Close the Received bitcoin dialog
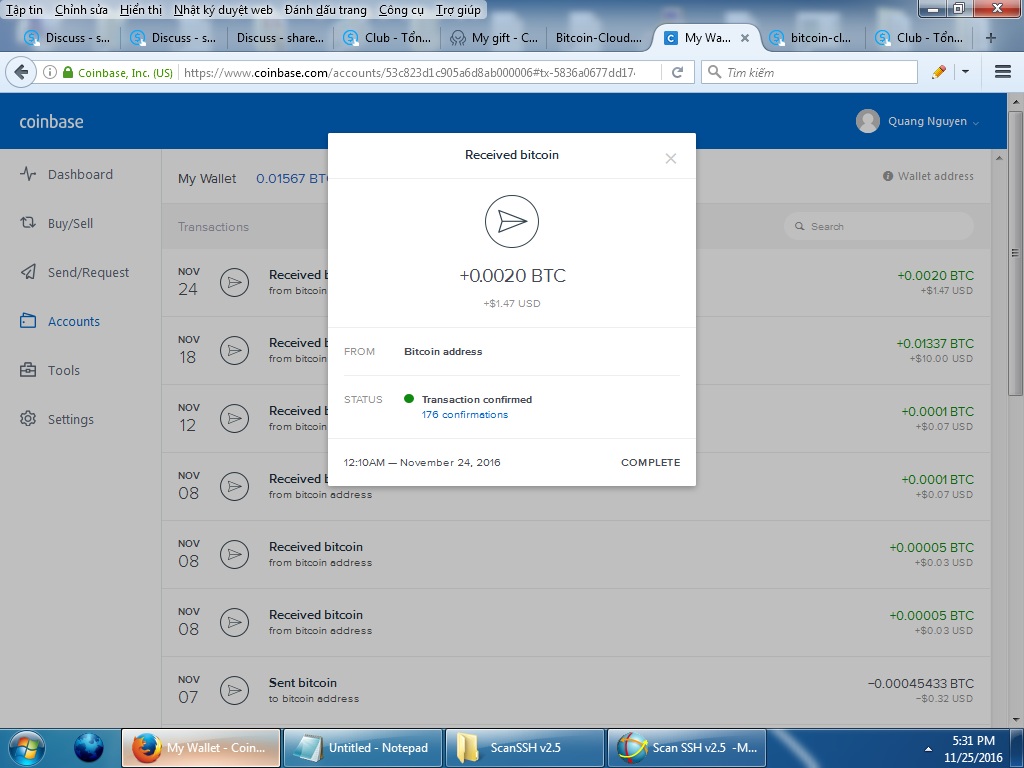This screenshot has width=1024, height=768. [671, 159]
